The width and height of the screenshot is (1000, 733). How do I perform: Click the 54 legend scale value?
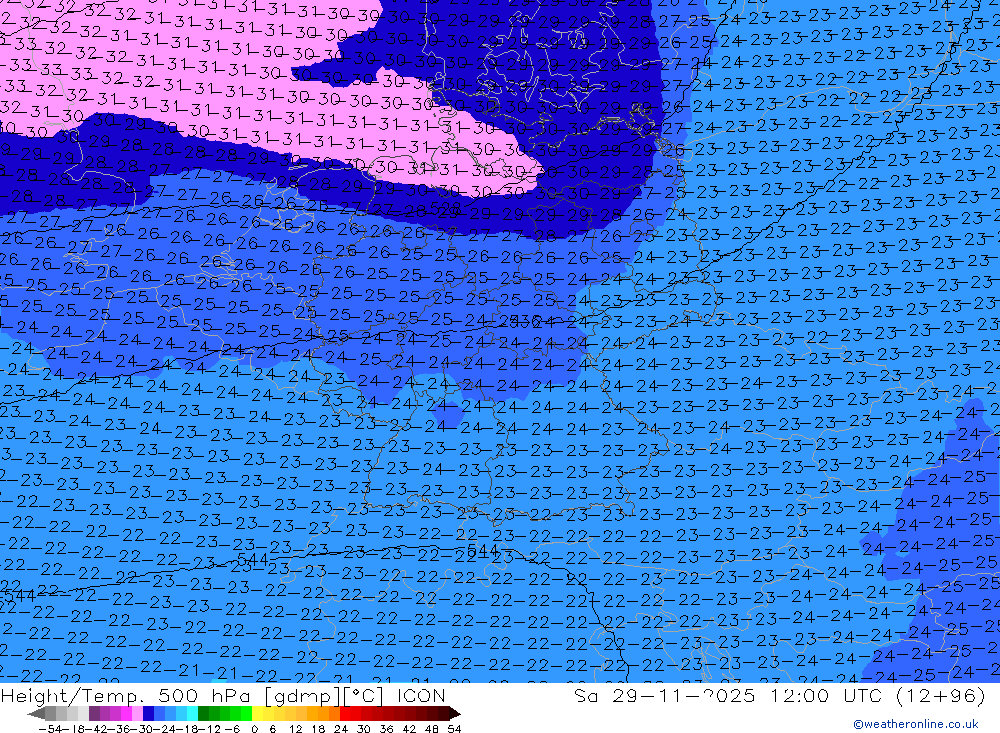tap(454, 729)
